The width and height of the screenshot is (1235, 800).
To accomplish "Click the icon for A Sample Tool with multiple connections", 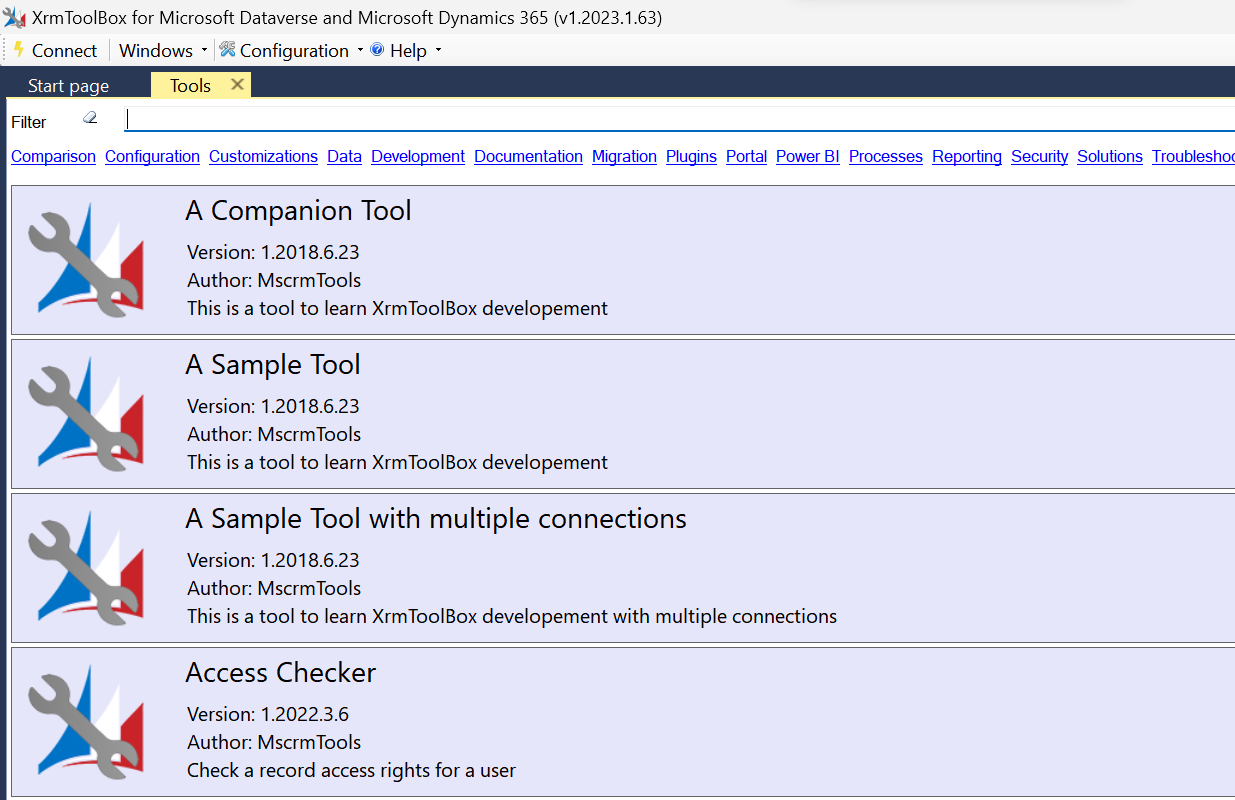I will (87, 568).
